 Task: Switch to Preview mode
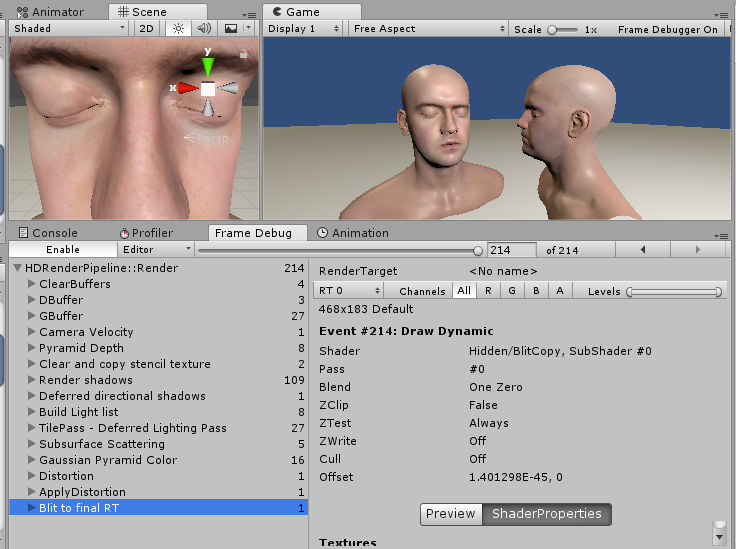tap(451, 514)
